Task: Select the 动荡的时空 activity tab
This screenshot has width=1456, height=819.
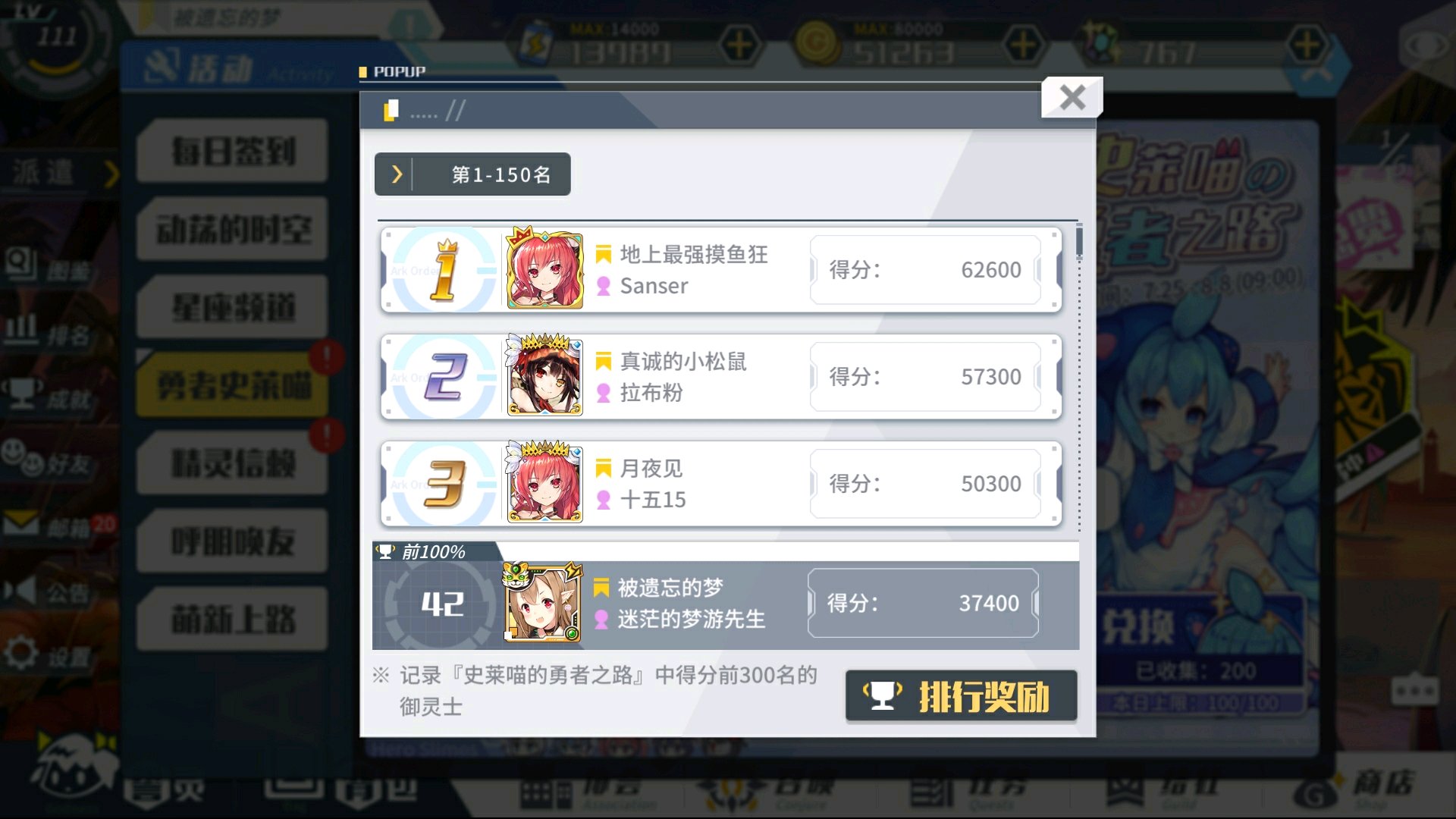Action: point(233,229)
